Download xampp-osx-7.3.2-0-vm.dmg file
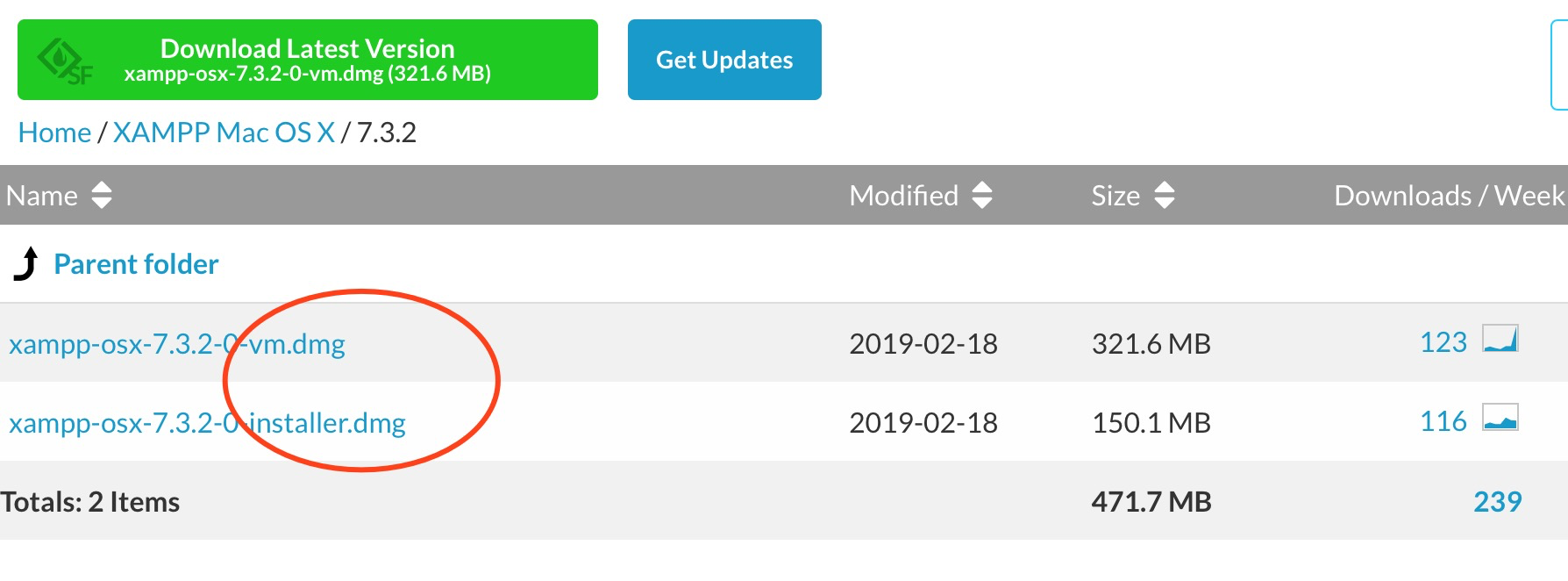The width and height of the screenshot is (1568, 581). 177,344
